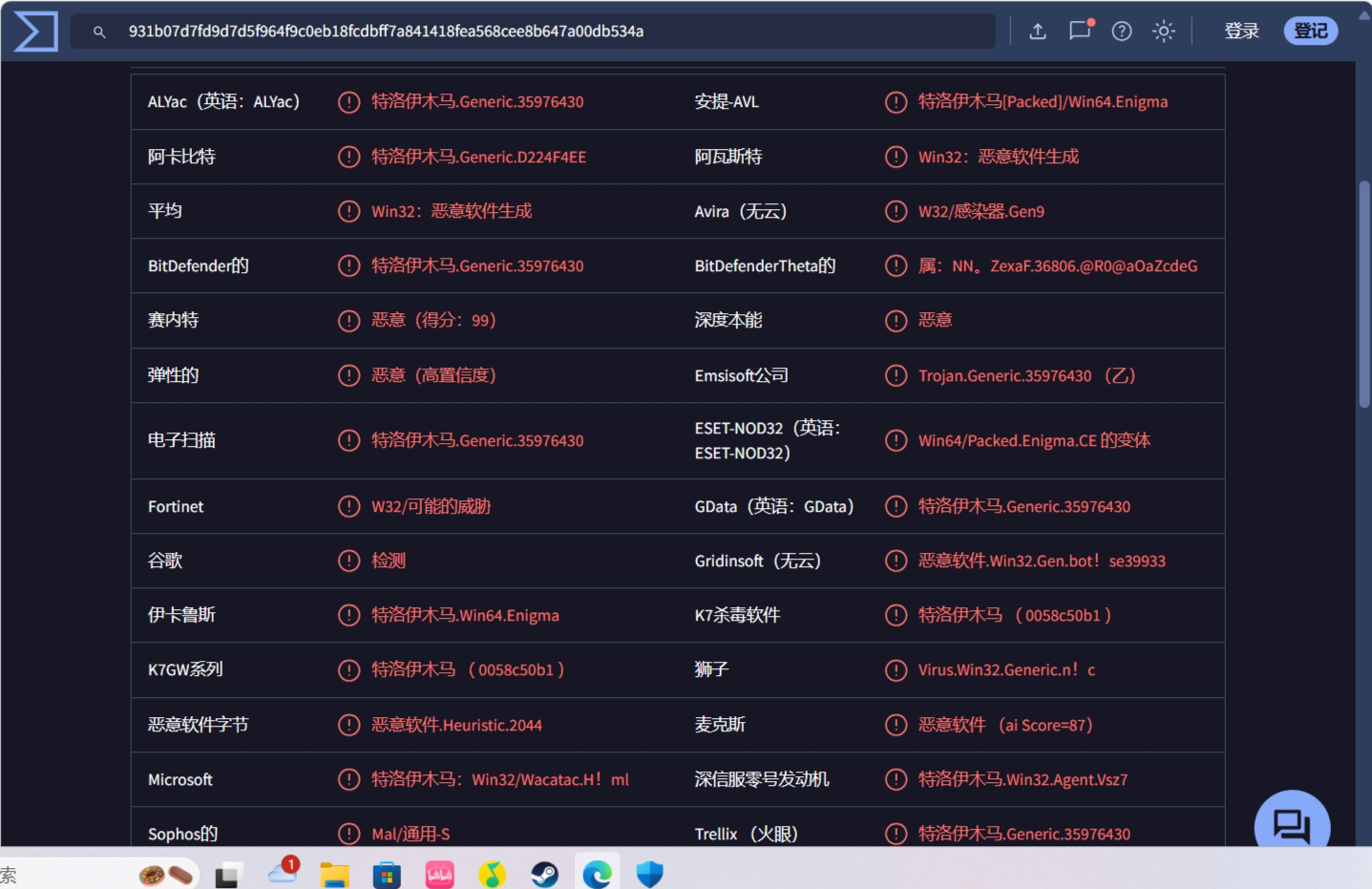Open the upload file icon
The image size is (1372, 889).
click(x=1038, y=32)
